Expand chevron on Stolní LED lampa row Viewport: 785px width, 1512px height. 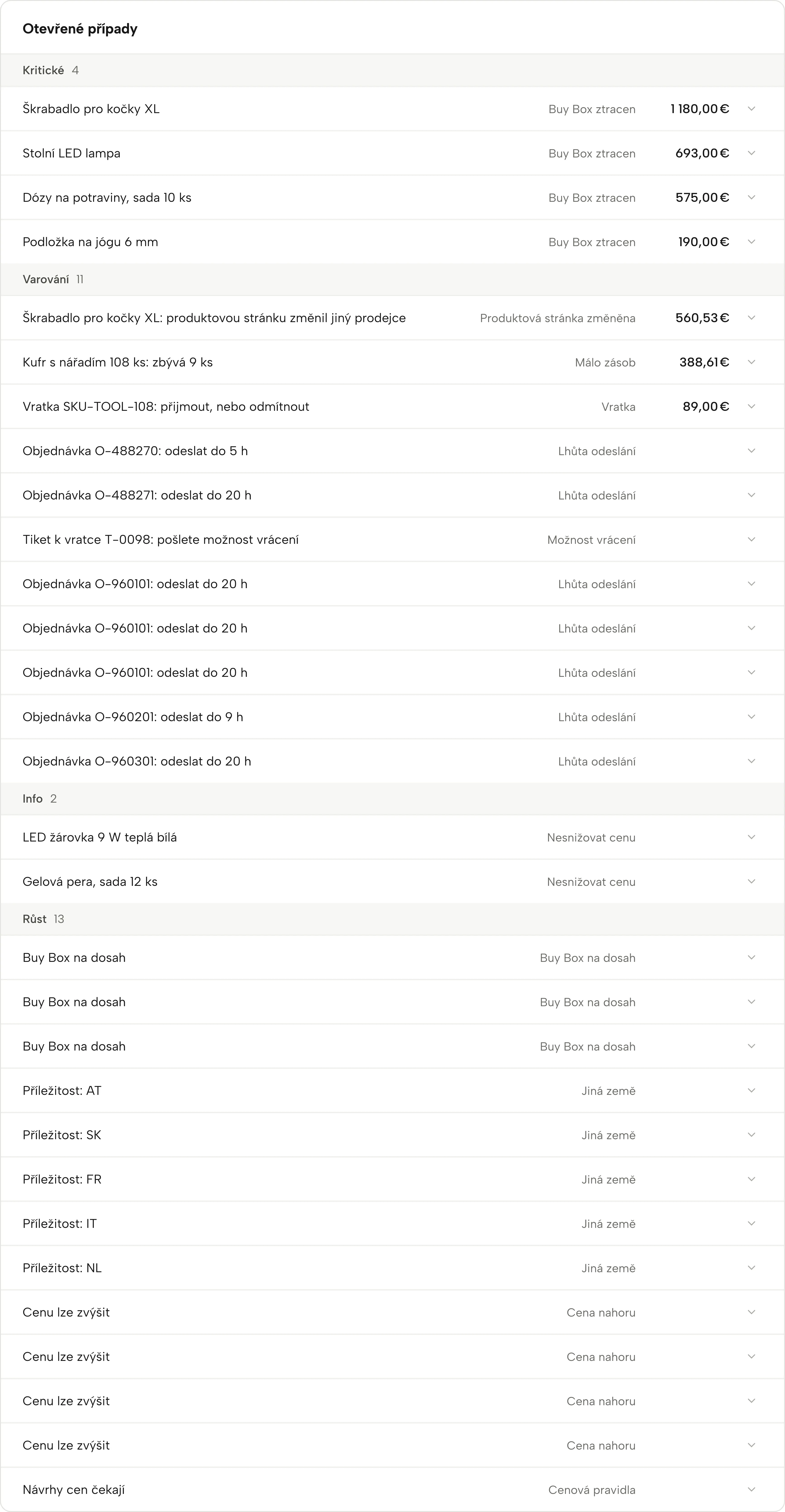coord(751,153)
